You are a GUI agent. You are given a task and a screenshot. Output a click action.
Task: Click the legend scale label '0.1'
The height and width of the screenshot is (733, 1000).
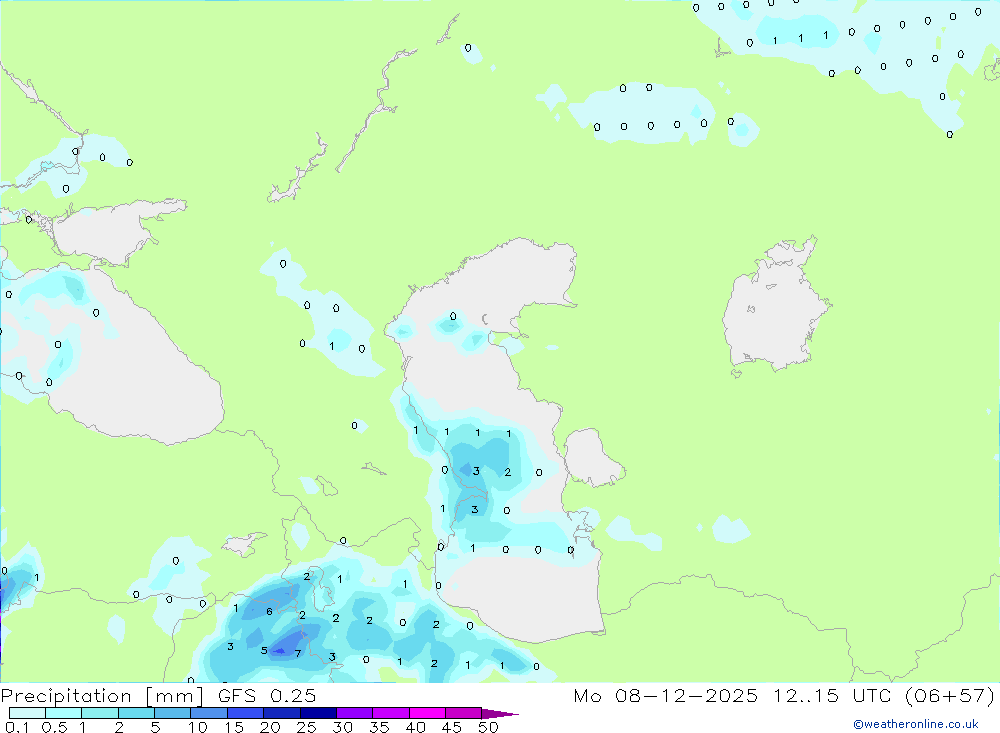(x=17, y=727)
